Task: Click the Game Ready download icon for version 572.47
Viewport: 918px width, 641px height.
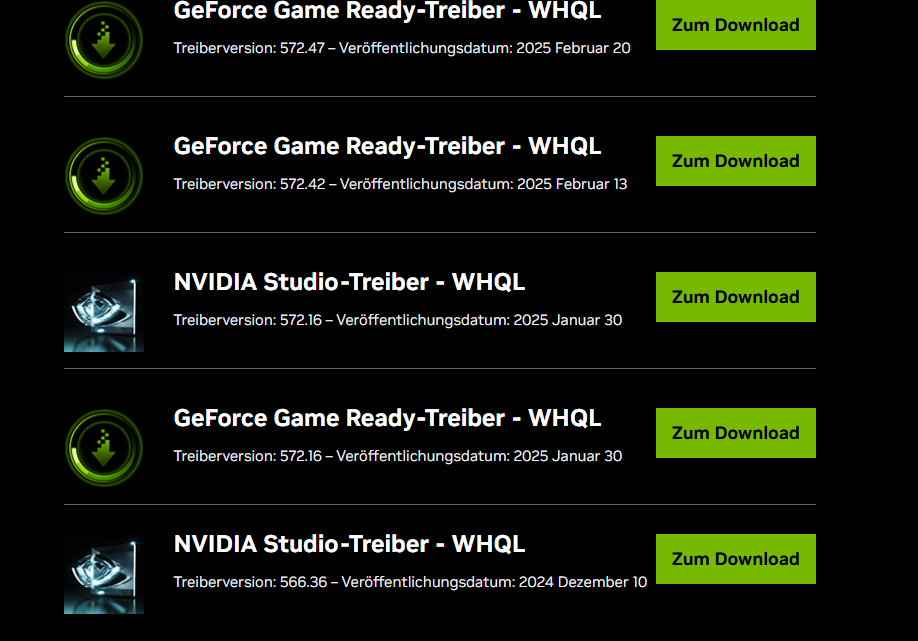Action: (x=104, y=40)
